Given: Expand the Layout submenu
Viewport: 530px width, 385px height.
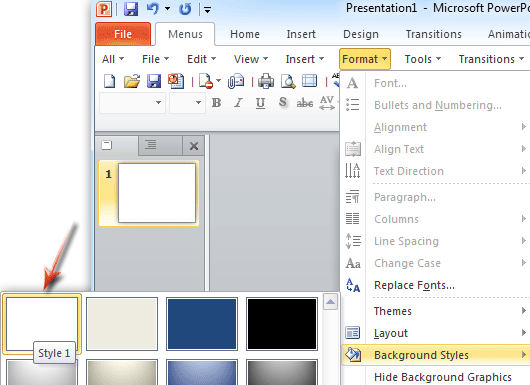Looking at the screenshot, I should pos(435,333).
